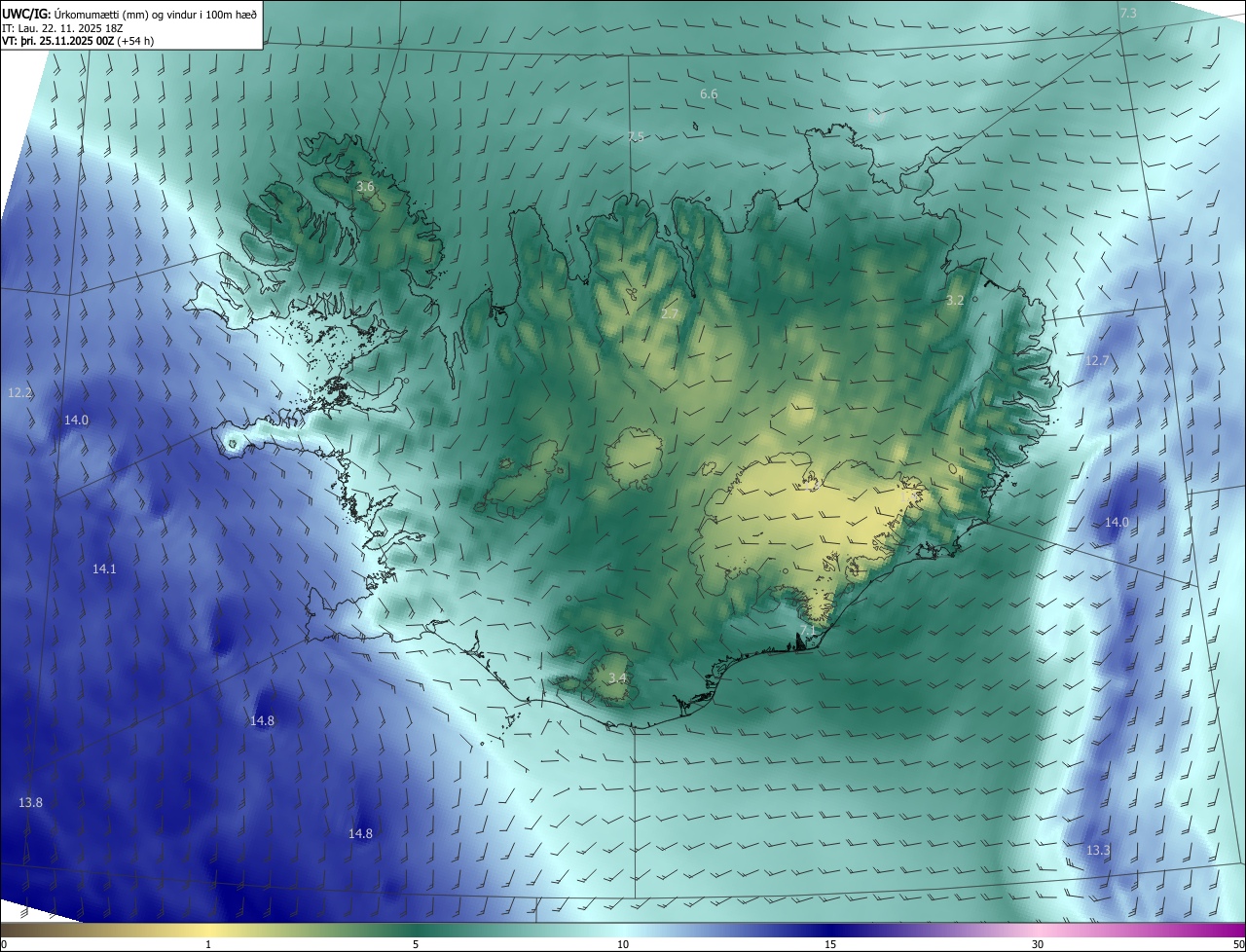Click the 3.2 precipitation value
The height and width of the screenshot is (952, 1246).
pyautogui.click(x=955, y=300)
